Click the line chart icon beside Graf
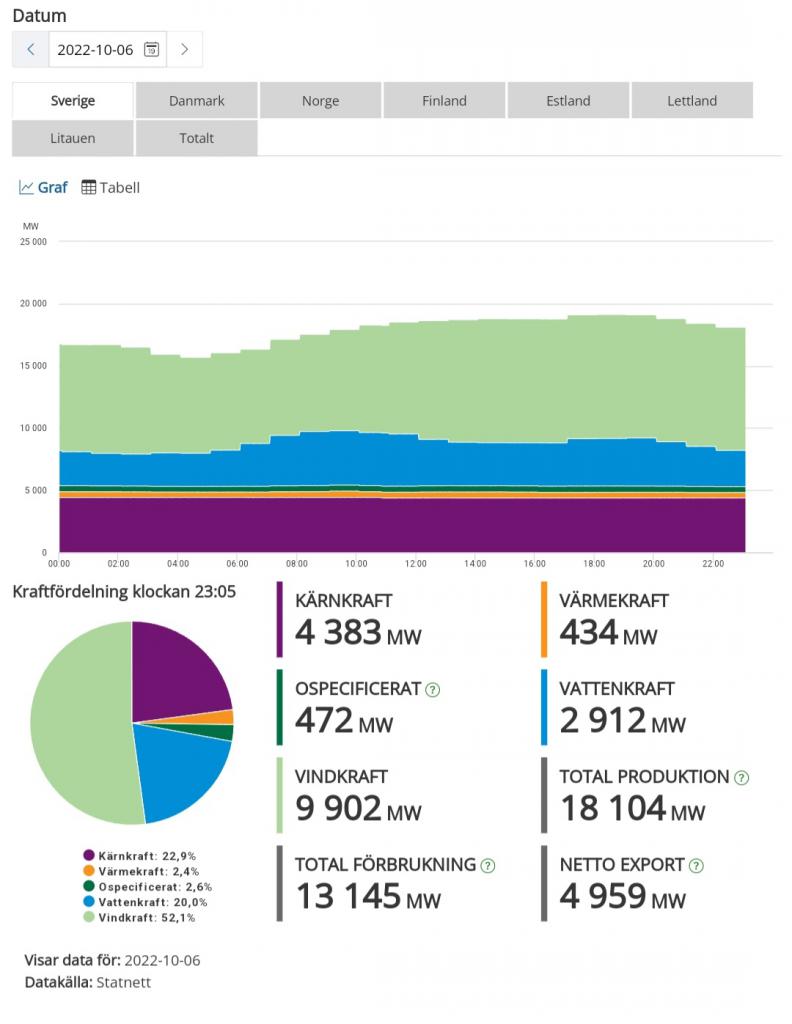Screen dimensions: 792x1024 click(26, 187)
